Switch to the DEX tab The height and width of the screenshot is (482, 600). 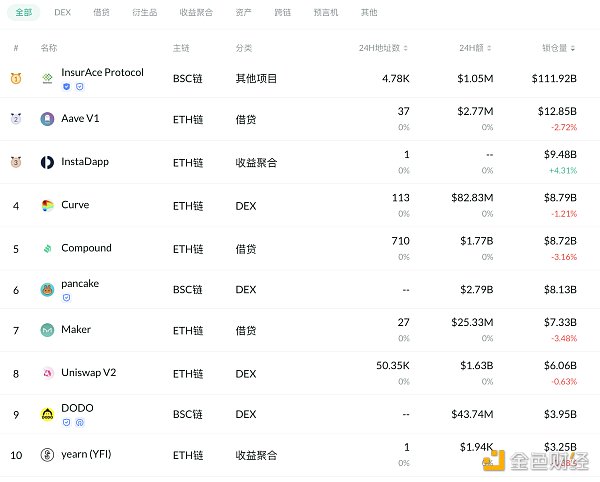tap(62, 12)
